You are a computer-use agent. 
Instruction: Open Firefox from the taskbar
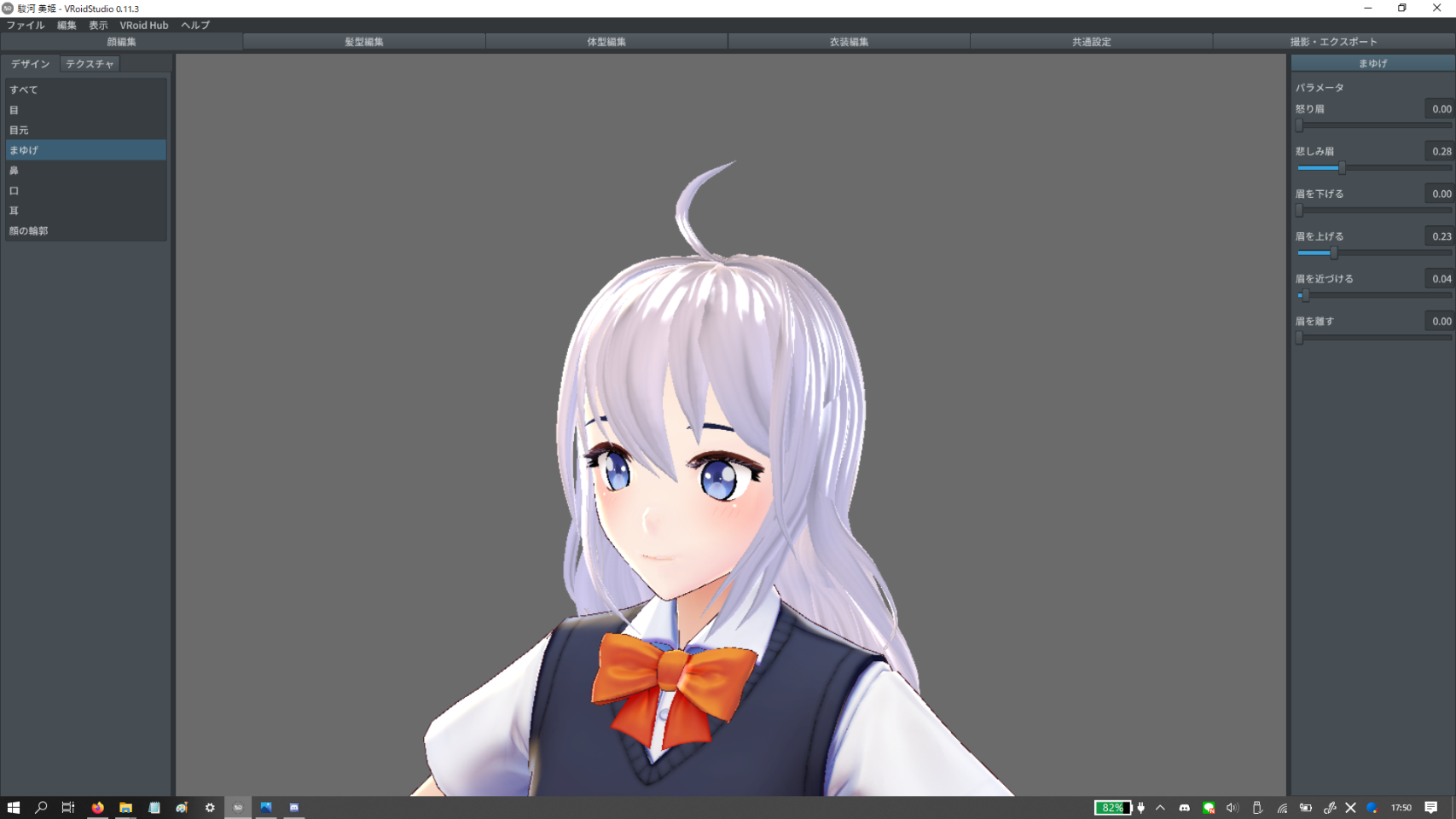[x=97, y=807]
